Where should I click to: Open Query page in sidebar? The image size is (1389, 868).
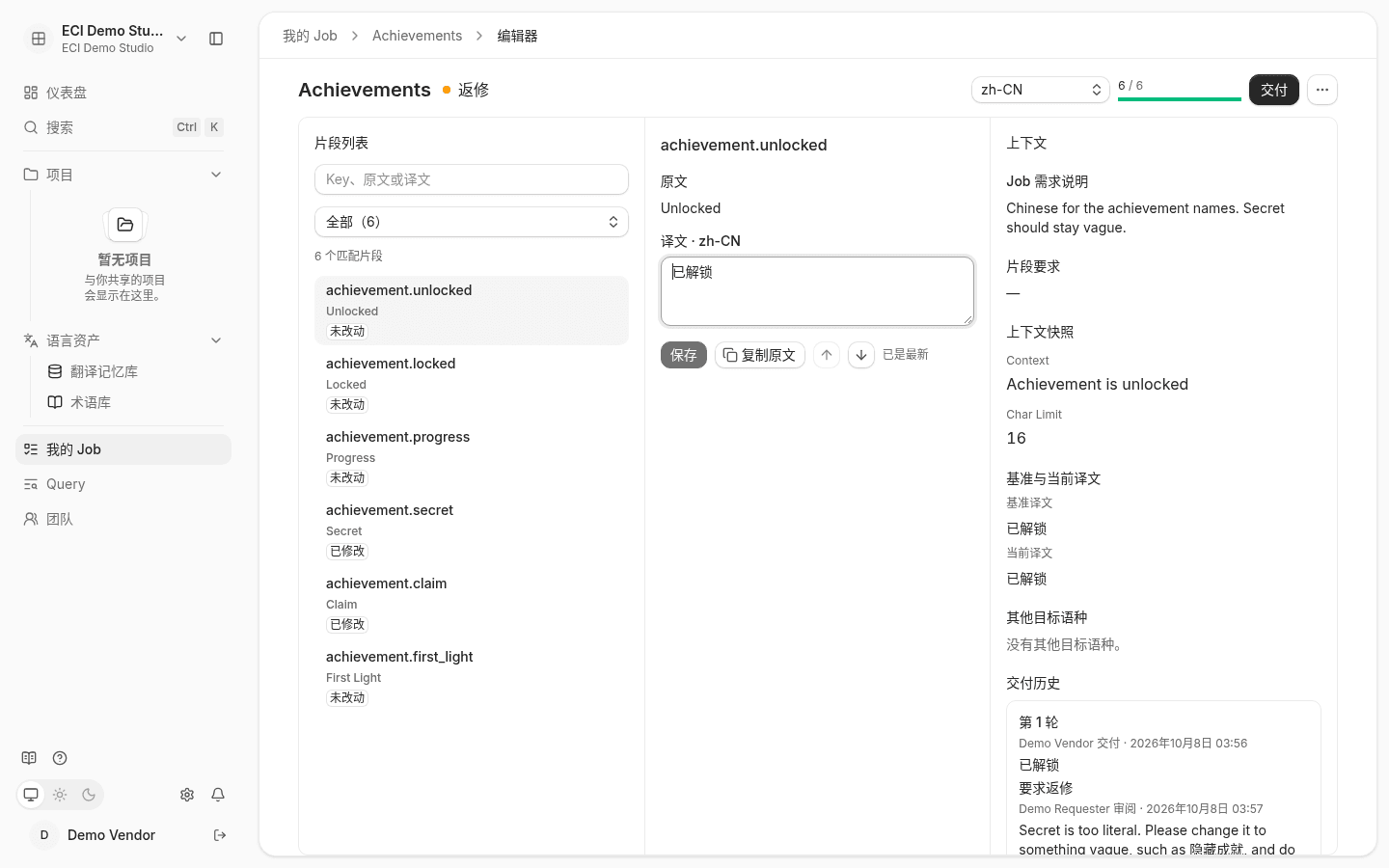pos(123,484)
